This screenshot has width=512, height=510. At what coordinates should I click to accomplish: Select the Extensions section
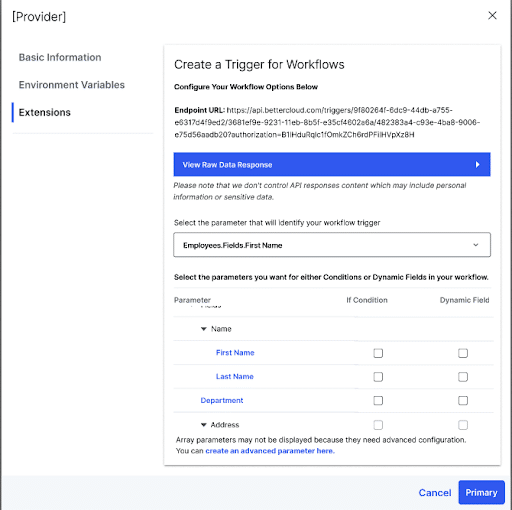pyautogui.click(x=45, y=113)
